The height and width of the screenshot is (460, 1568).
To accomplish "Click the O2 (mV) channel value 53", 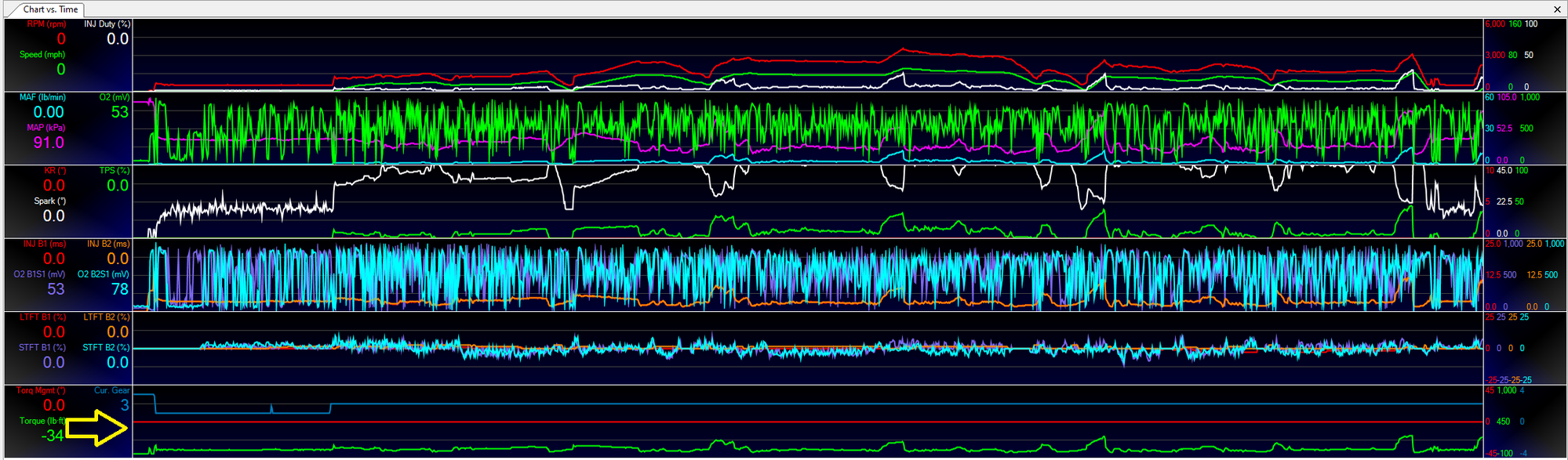I will (x=119, y=112).
